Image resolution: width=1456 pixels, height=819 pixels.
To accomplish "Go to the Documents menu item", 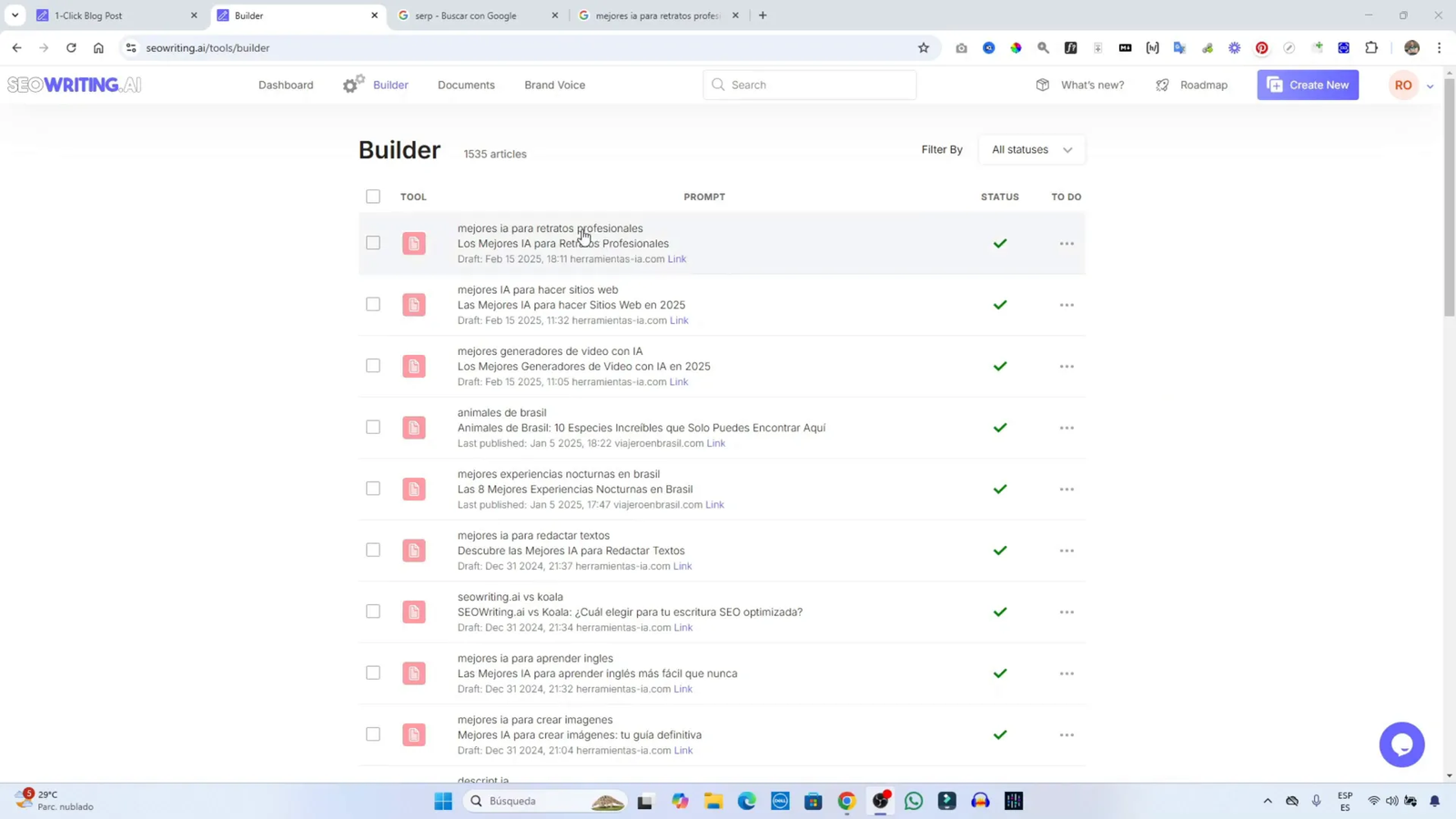I will (466, 85).
